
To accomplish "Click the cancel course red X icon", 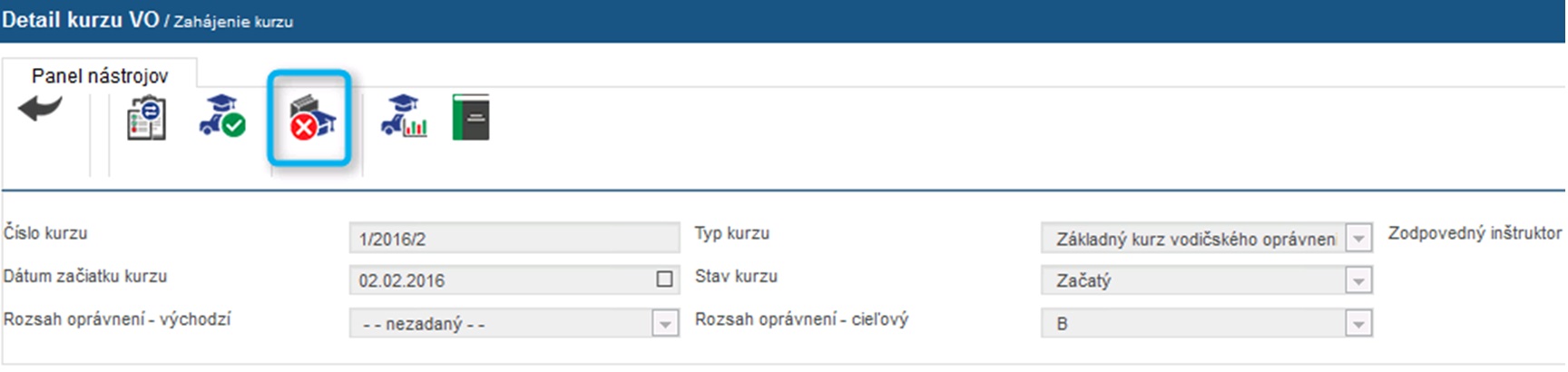I will point(311,119).
